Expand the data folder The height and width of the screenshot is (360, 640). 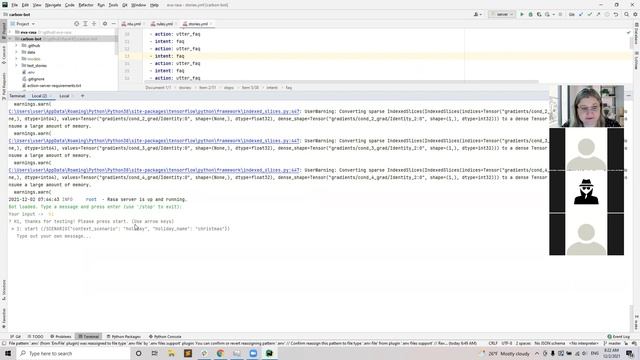17,52
